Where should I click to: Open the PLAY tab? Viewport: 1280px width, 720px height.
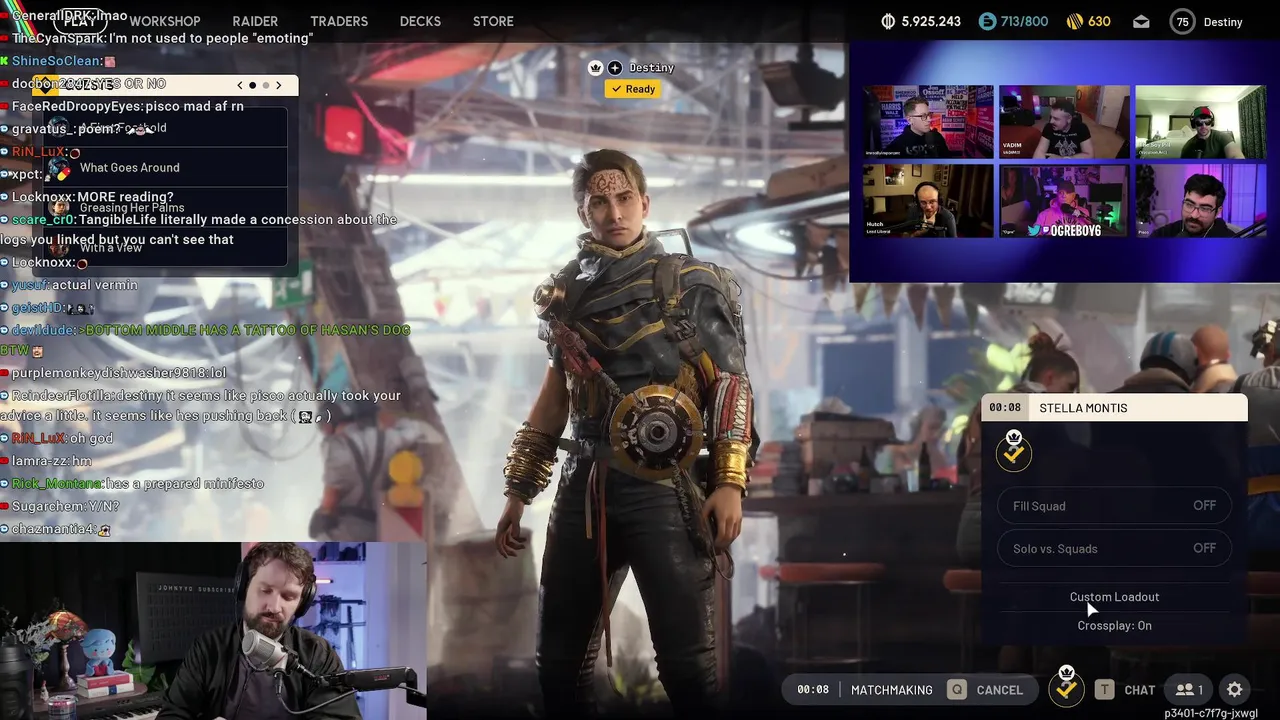(79, 21)
